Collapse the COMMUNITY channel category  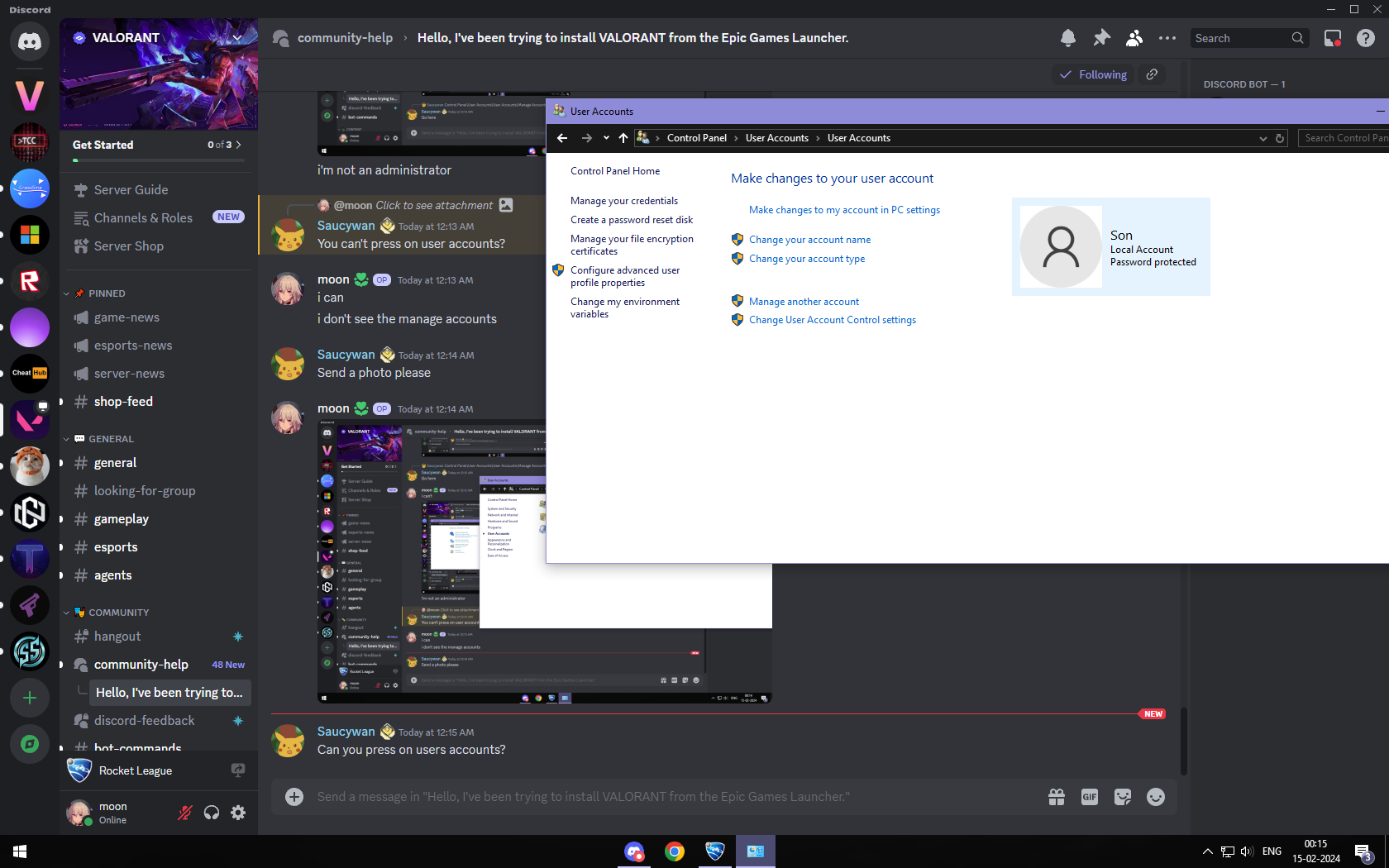107,613
